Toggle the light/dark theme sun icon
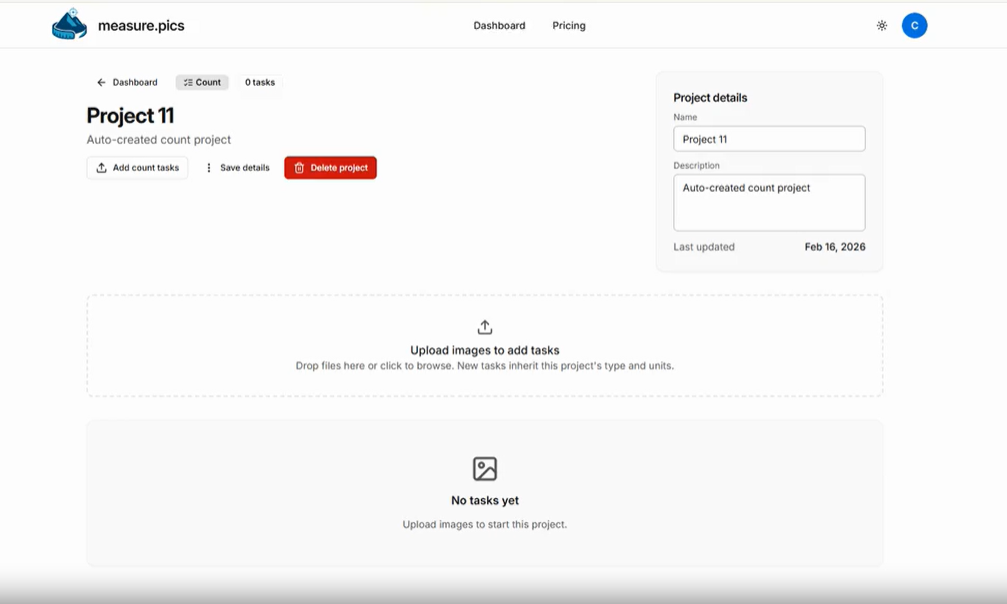The image size is (1007, 604). point(882,26)
